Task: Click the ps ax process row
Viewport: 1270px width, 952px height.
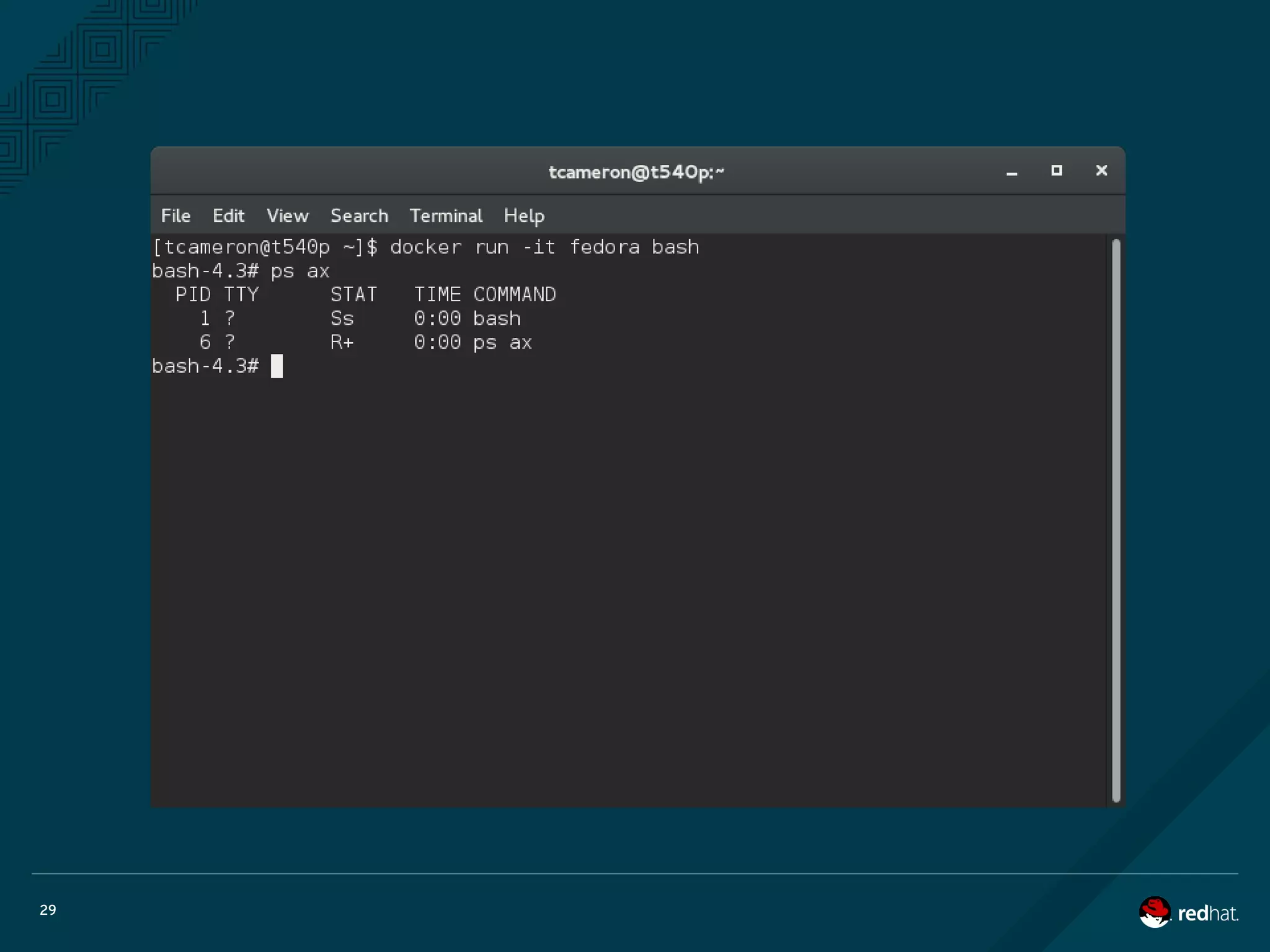Action: [x=366, y=342]
